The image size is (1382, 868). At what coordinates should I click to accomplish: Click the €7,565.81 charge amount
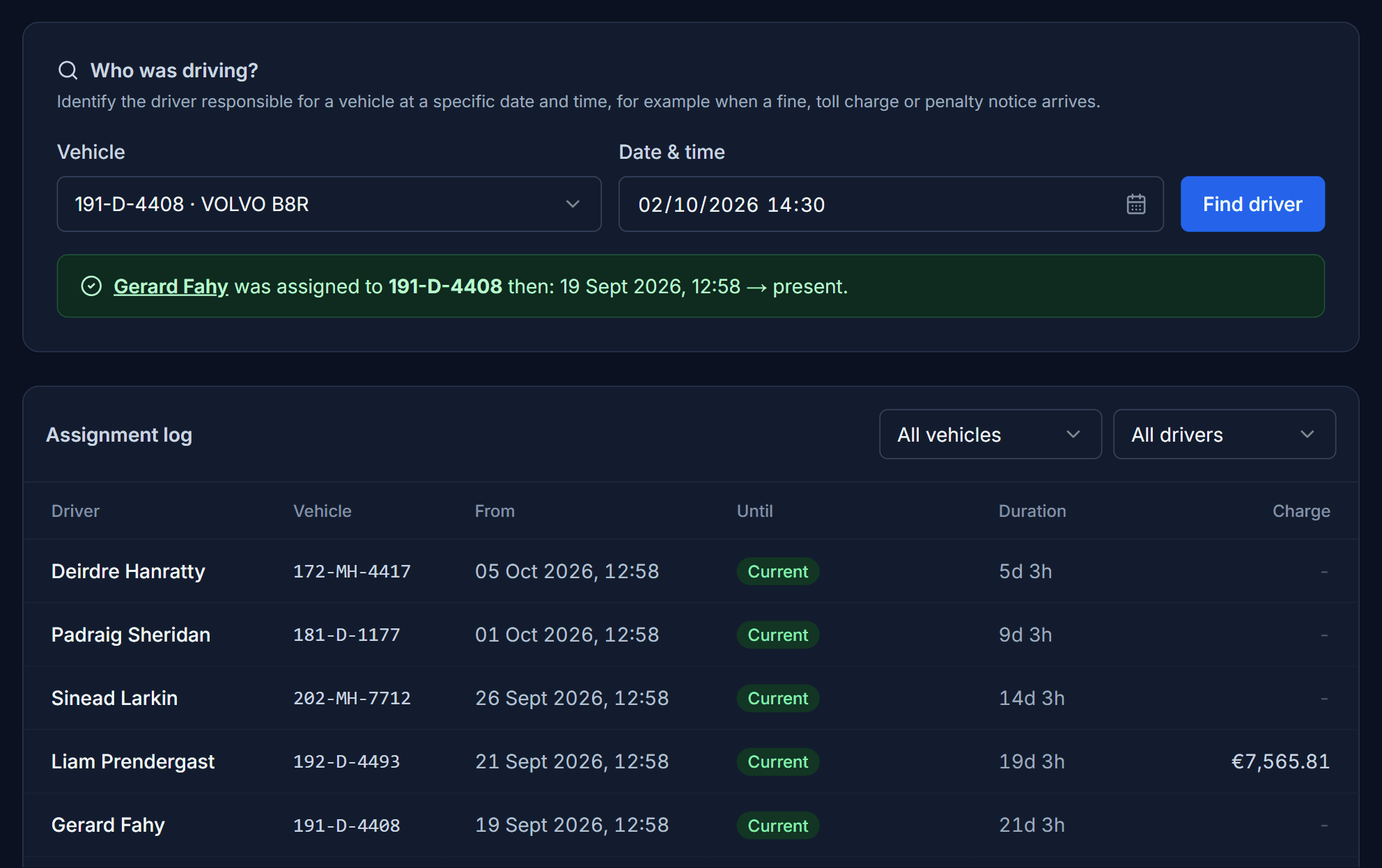click(x=1280, y=761)
